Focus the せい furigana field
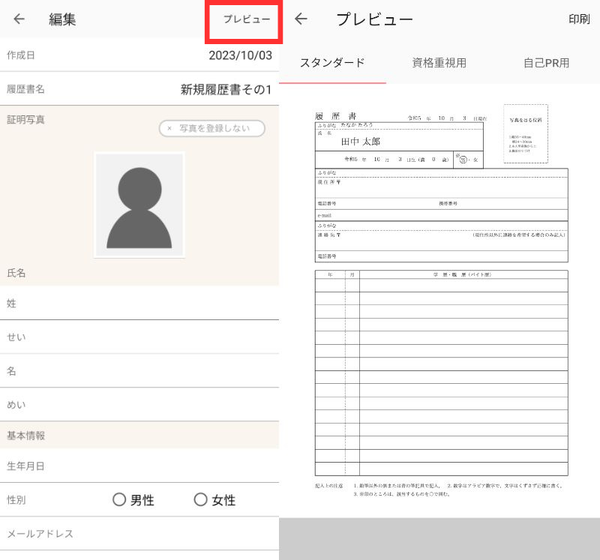The width and height of the screenshot is (600, 560). point(139,337)
